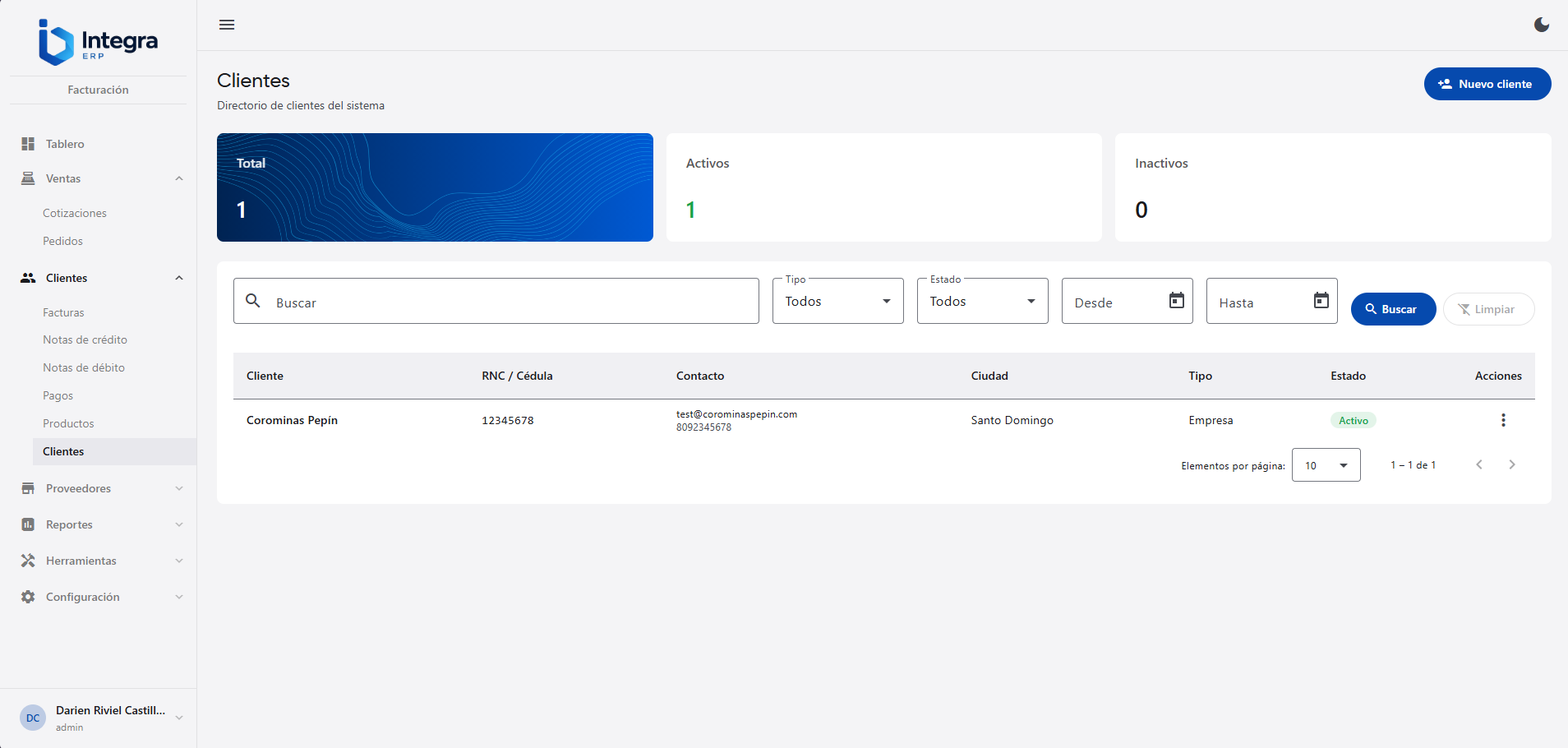
Task: Expand the Reportes menu section
Action: tap(179, 524)
